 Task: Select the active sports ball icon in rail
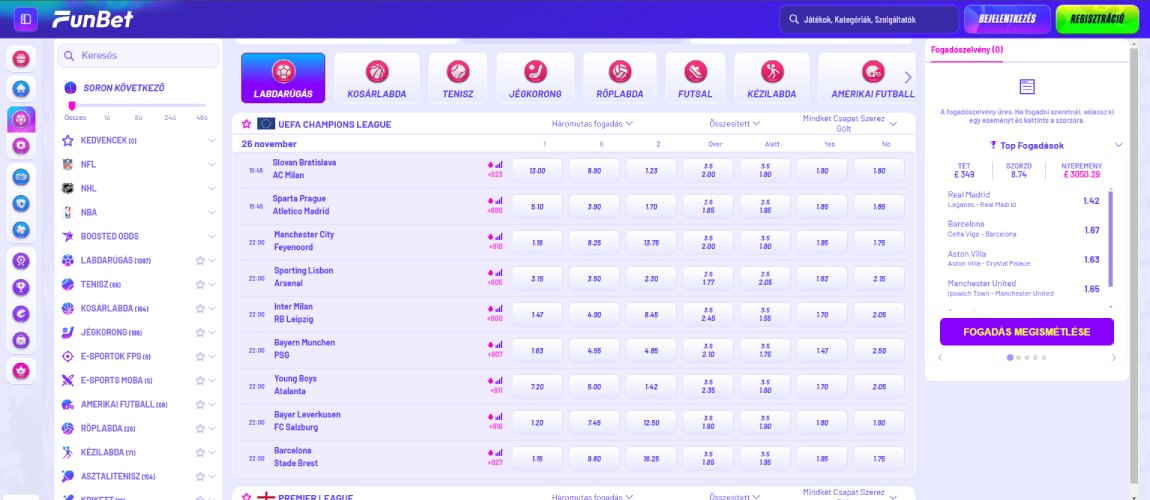click(x=21, y=119)
